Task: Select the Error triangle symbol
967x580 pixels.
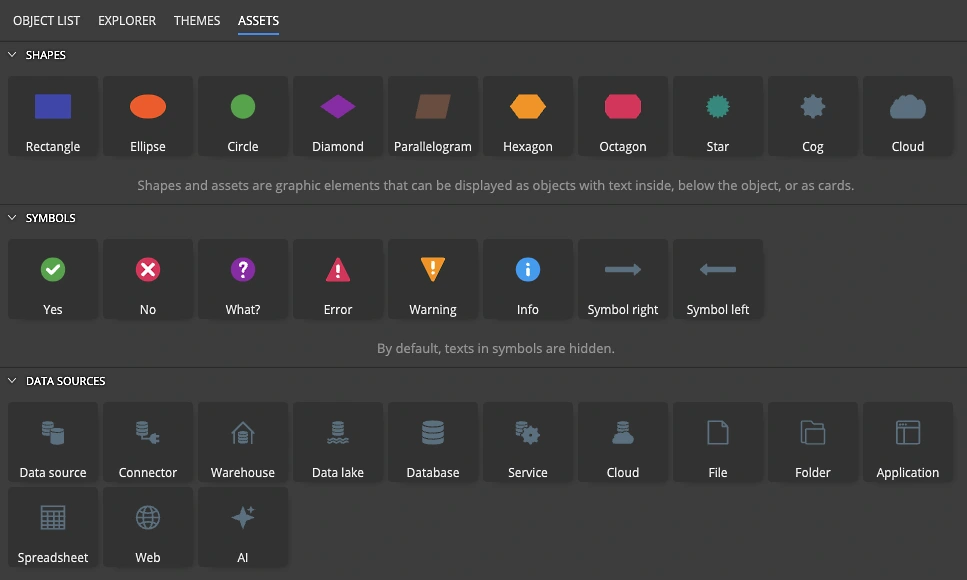Action: (x=338, y=279)
